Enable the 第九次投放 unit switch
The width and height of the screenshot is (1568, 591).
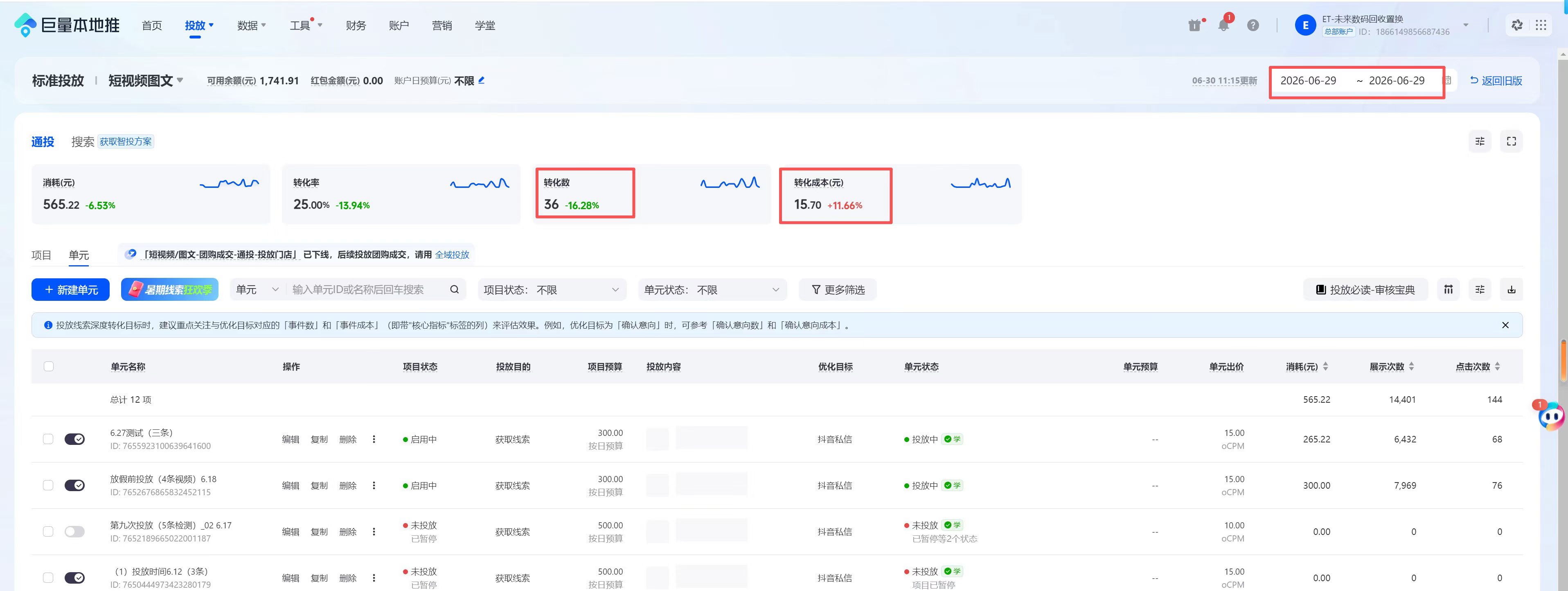point(74,532)
